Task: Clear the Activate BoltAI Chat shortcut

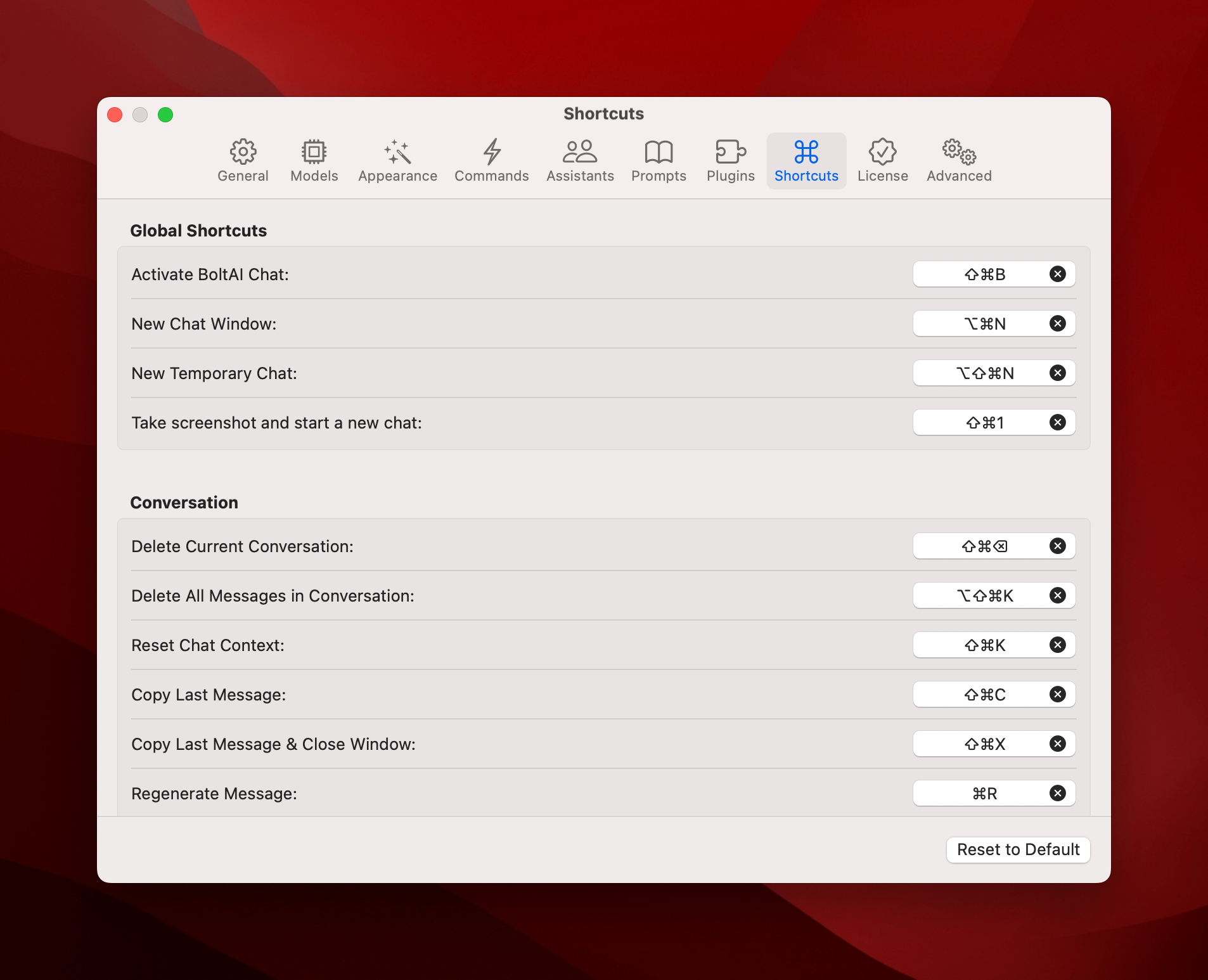Action: coord(1057,274)
